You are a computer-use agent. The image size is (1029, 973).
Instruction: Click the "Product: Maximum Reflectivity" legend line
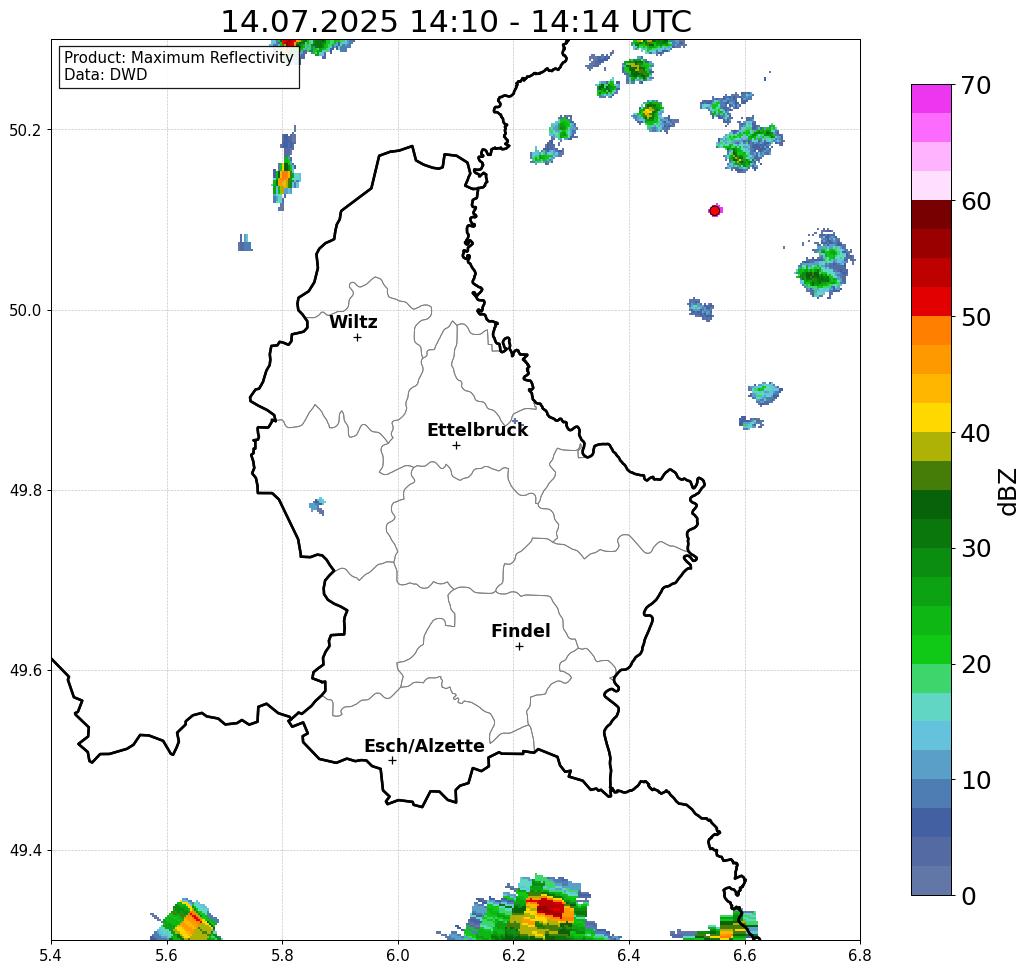tap(178, 58)
